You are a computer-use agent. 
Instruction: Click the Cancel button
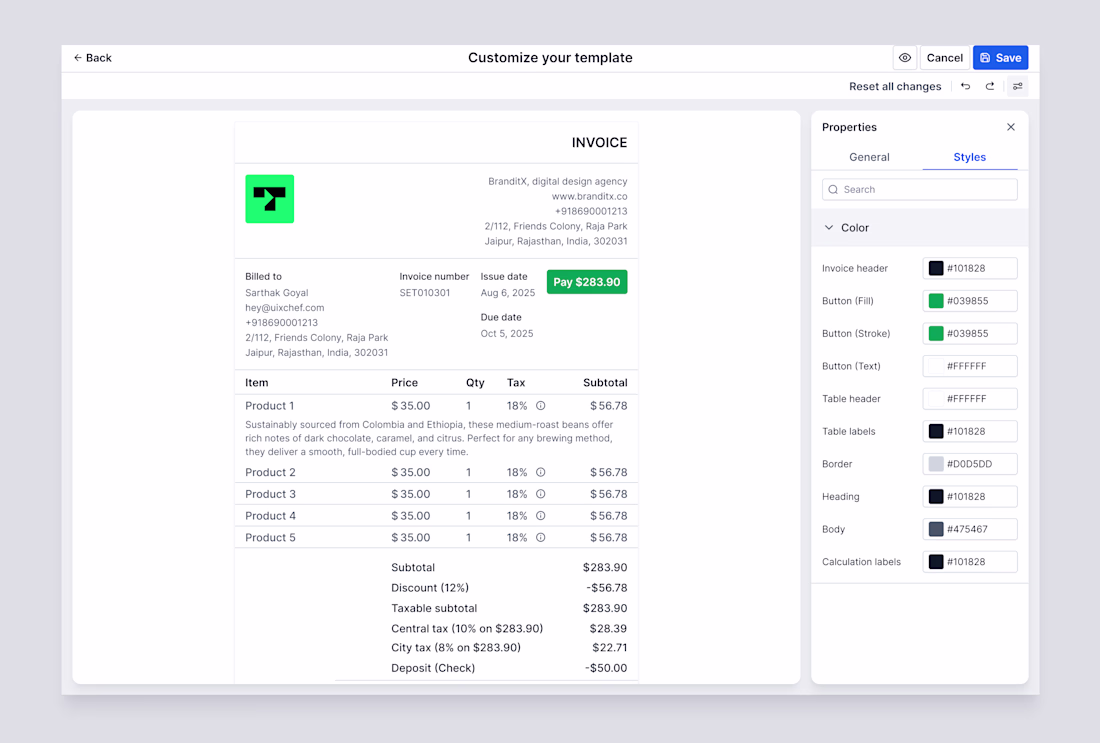pyautogui.click(x=944, y=58)
